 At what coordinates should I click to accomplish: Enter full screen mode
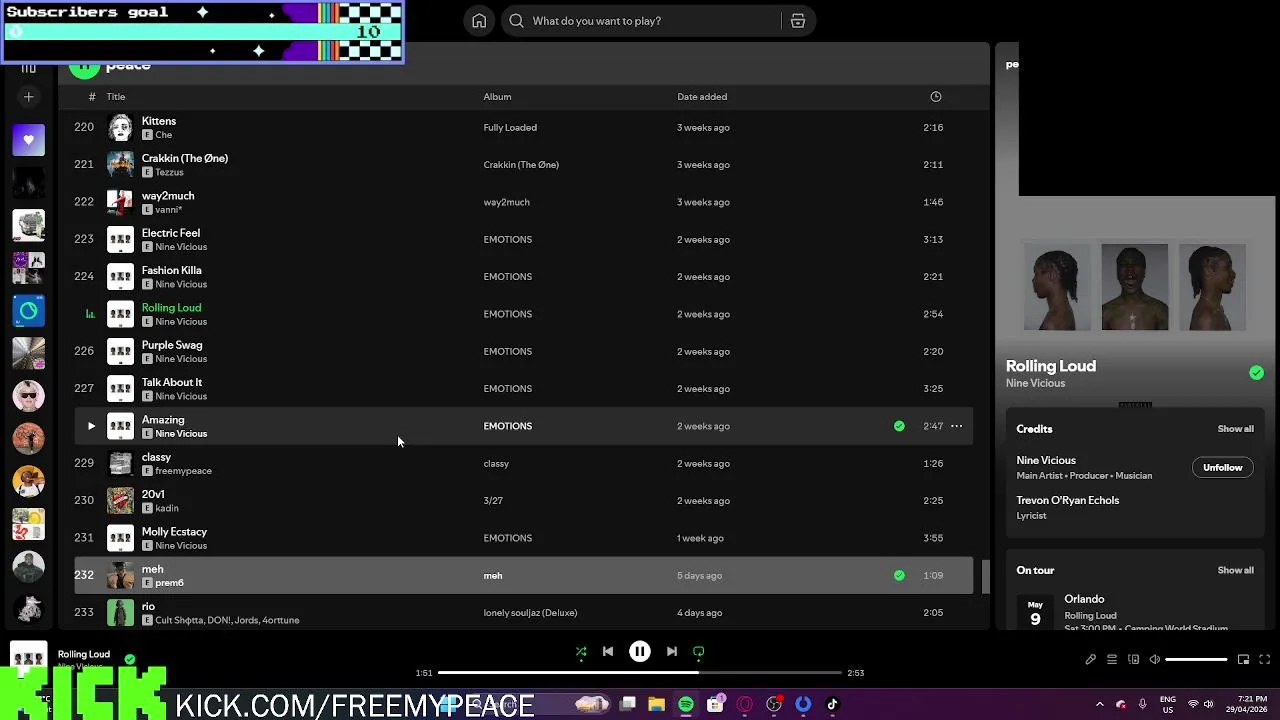tap(1264, 660)
